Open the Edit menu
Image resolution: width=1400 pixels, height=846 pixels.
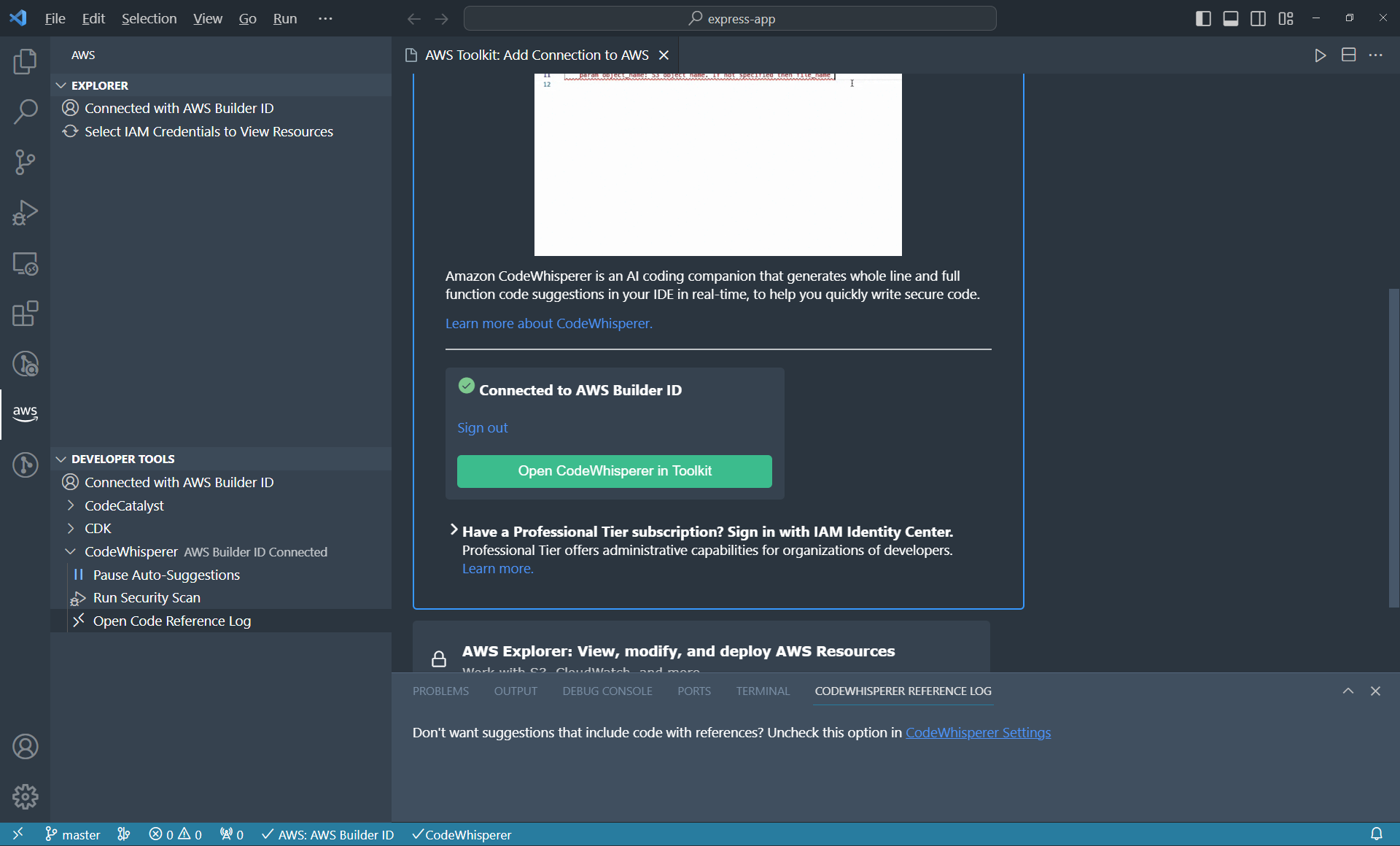93,19
